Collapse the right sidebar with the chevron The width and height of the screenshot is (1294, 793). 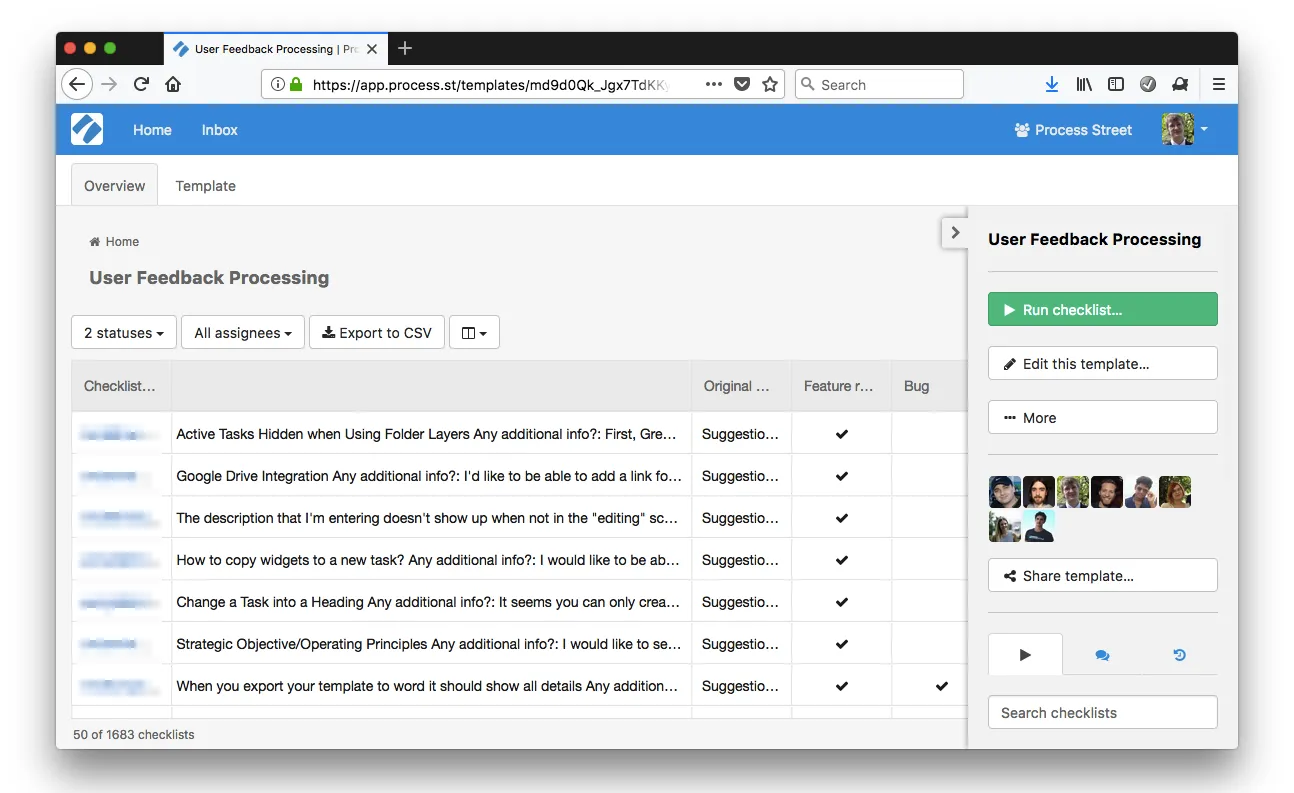point(955,232)
